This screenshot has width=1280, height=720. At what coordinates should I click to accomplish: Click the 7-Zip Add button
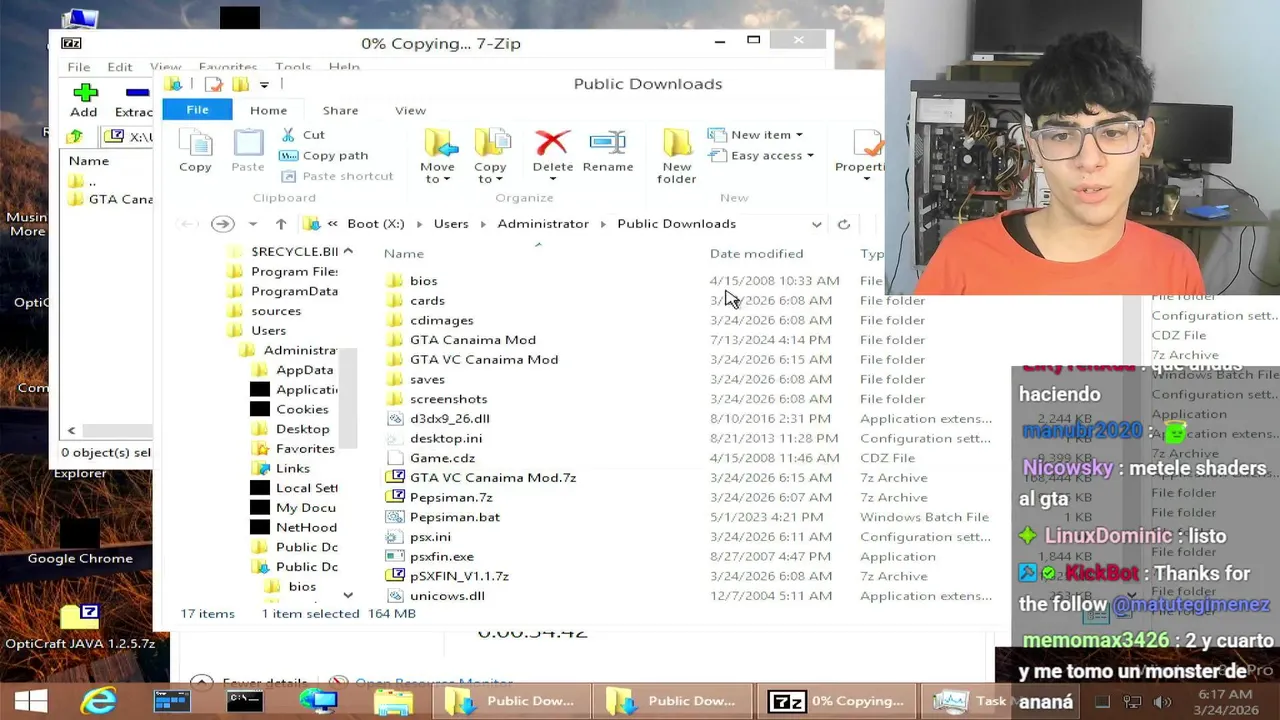[x=84, y=101]
